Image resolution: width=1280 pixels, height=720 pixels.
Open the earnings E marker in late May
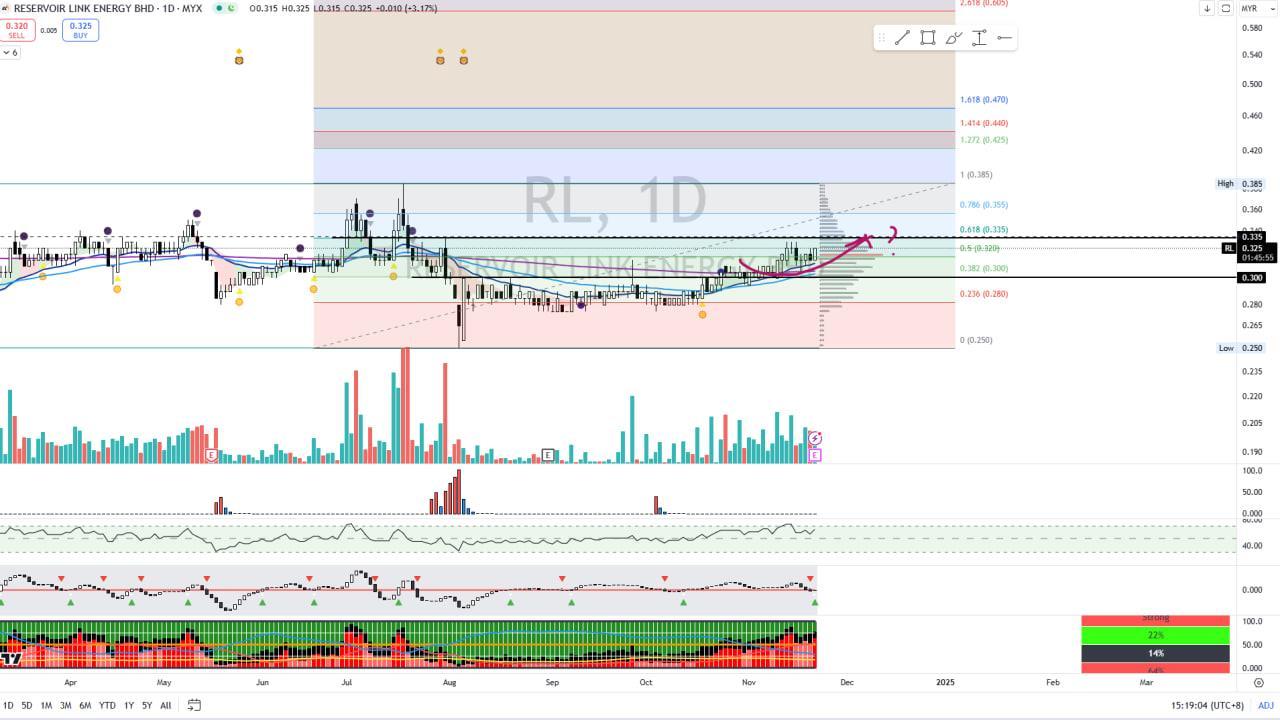211,455
